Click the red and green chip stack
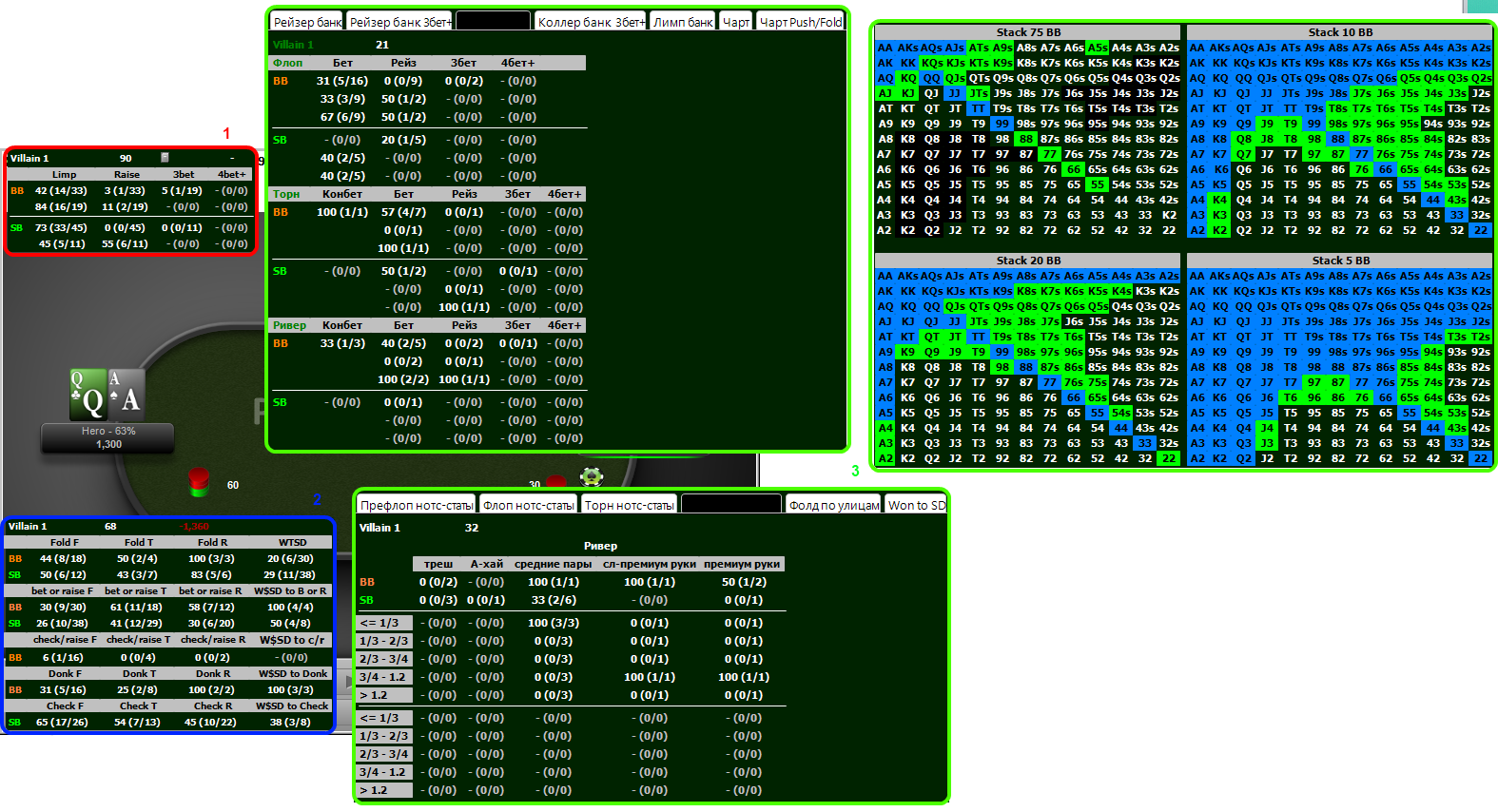Viewport: 1498px width, 812px height. pos(199,481)
